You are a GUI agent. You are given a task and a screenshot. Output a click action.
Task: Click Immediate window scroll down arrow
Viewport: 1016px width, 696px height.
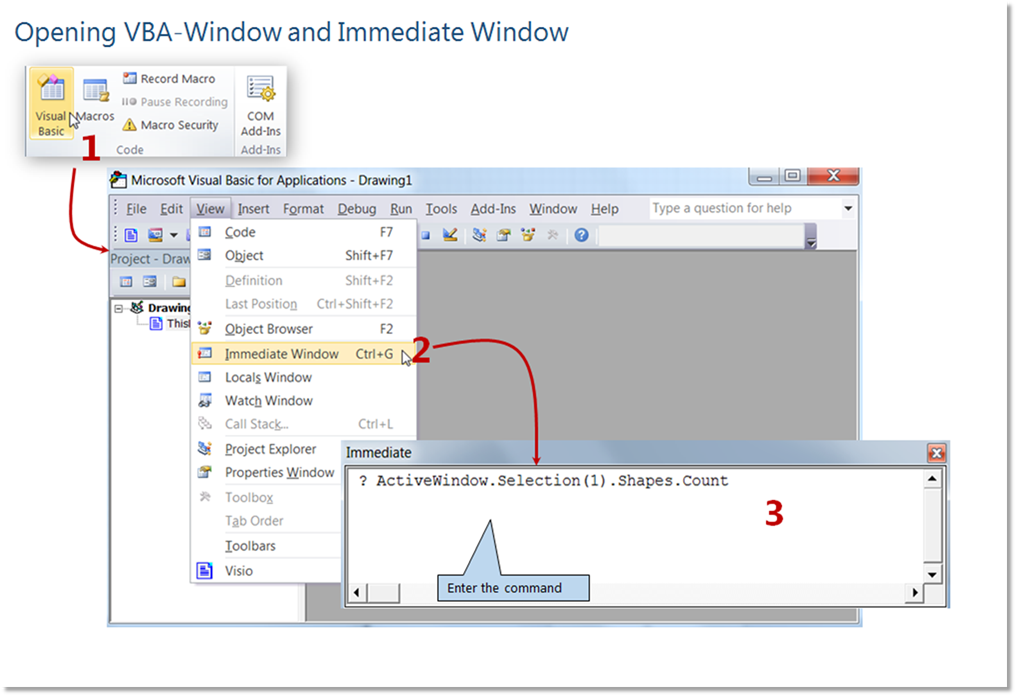[932, 574]
